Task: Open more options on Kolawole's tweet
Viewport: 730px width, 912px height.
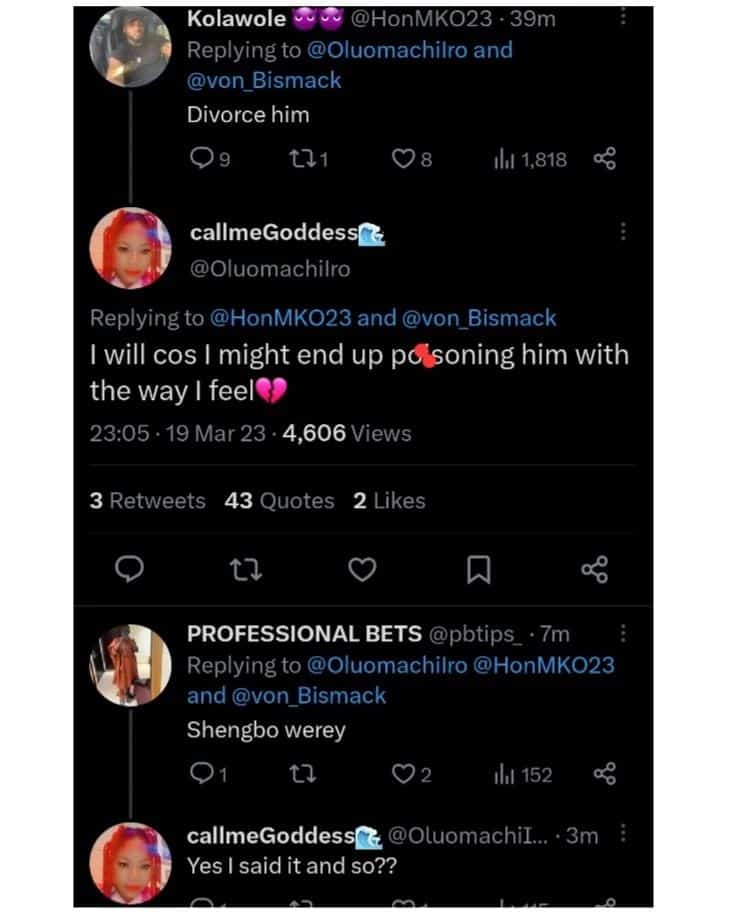Action: [623, 17]
